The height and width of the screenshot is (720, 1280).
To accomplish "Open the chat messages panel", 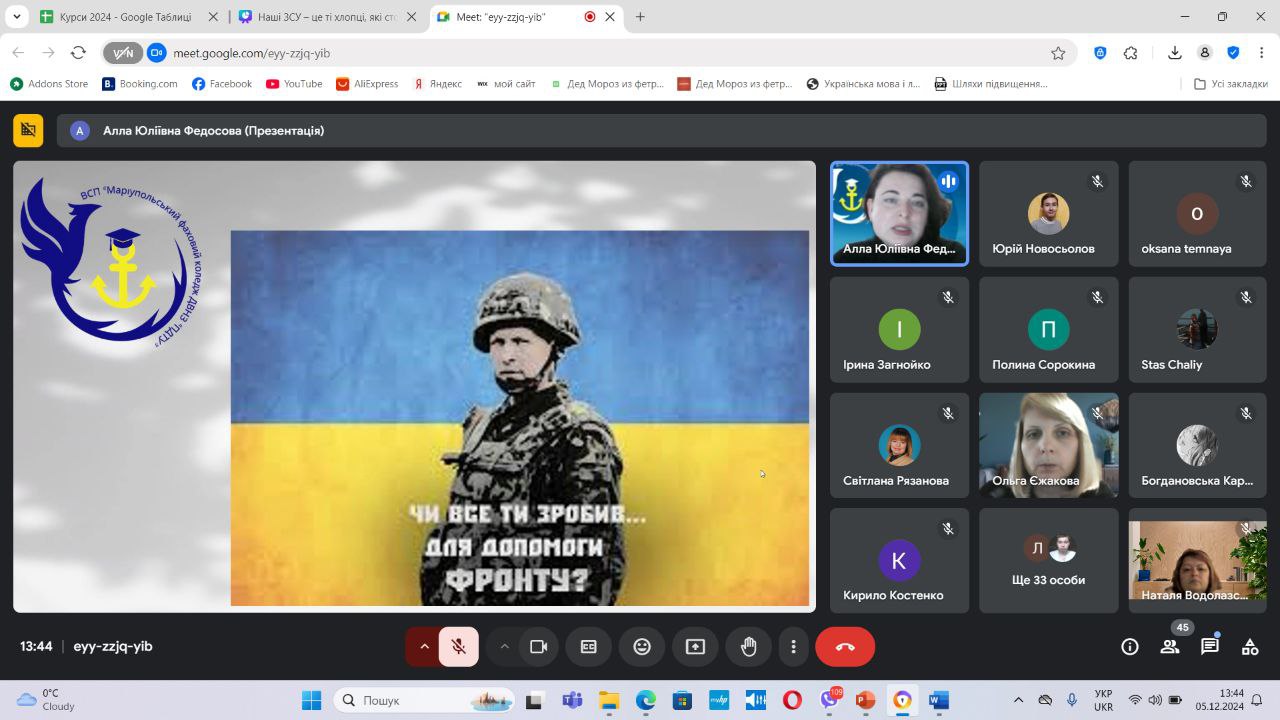I will 1210,646.
